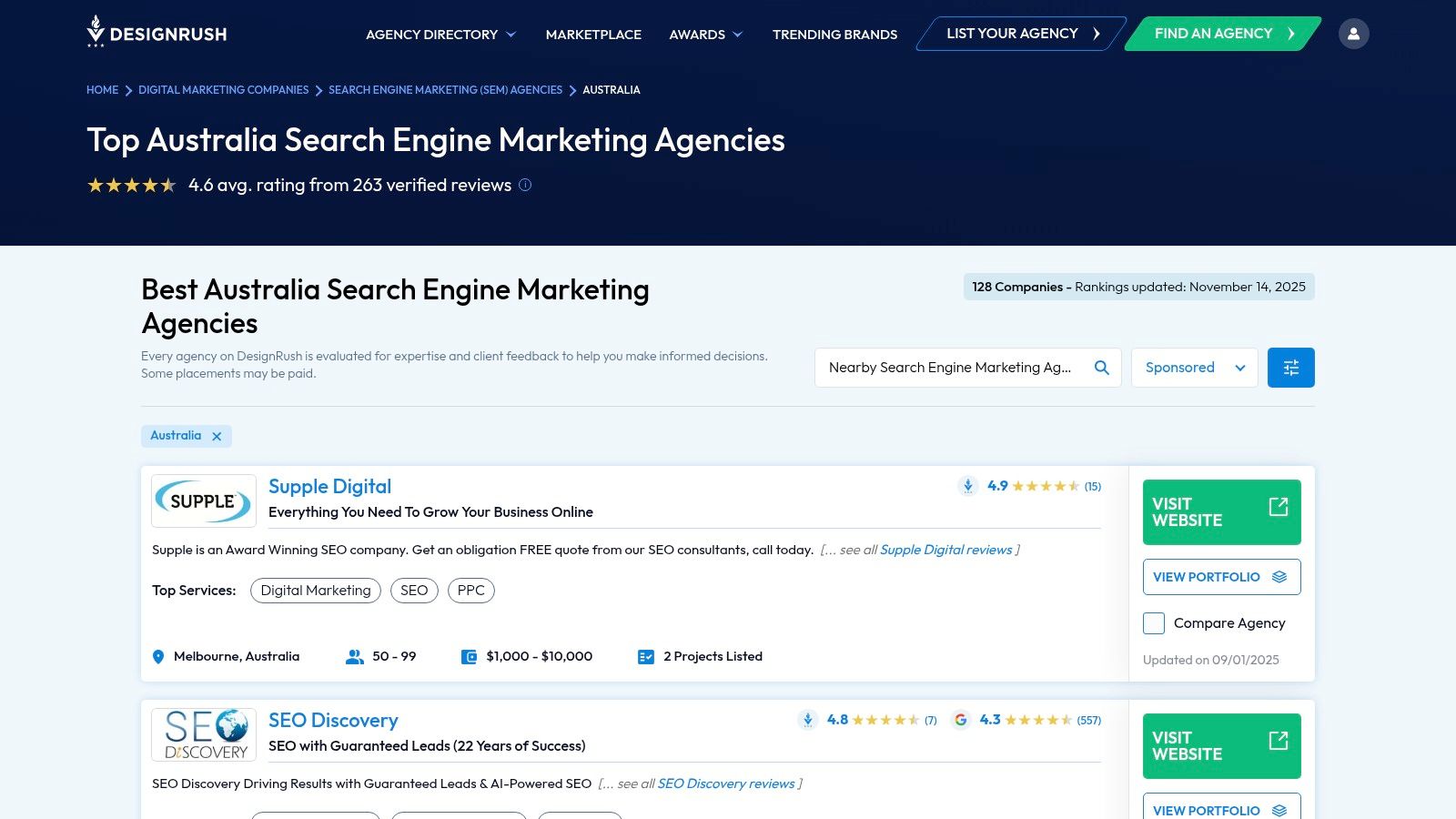
Task: Click the DesignRush rating badge for SEO Discovery
Action: [807, 720]
